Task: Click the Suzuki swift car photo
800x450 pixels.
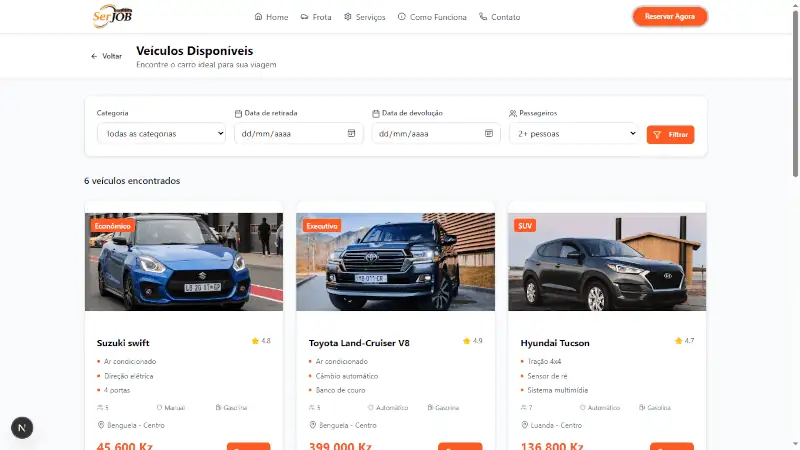Action: pos(184,262)
